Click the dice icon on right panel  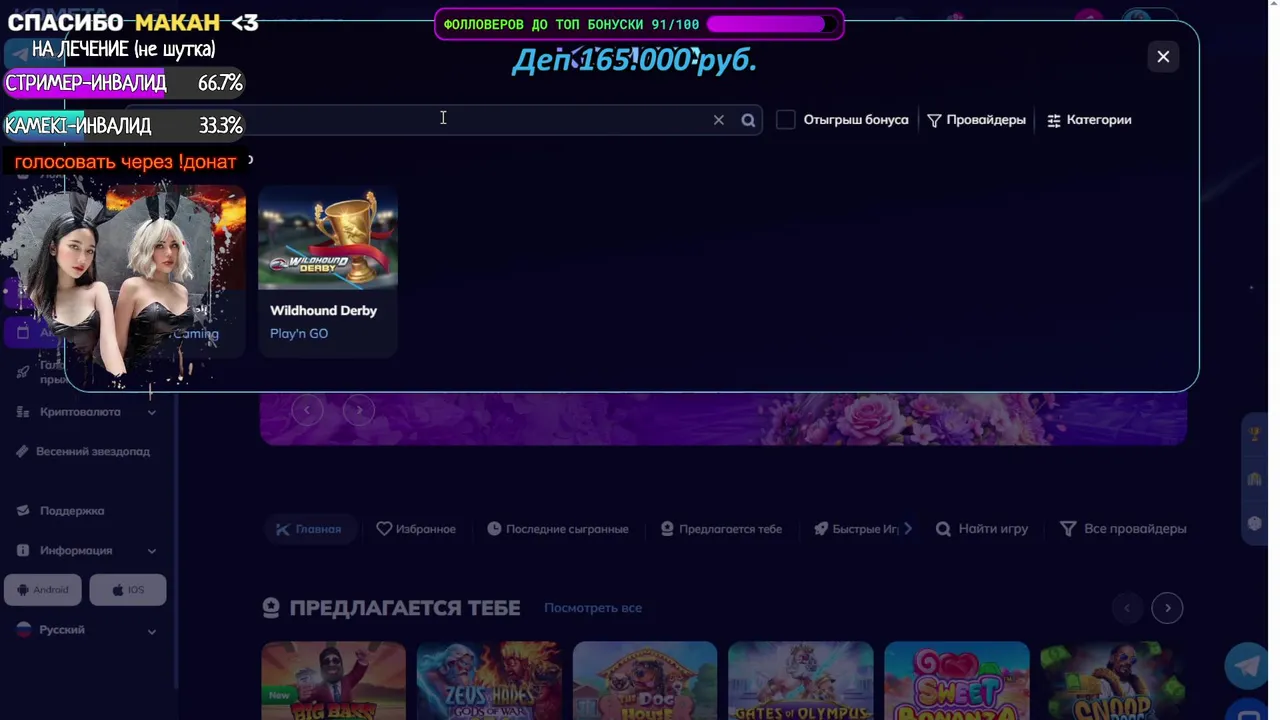pyautogui.click(x=1255, y=523)
